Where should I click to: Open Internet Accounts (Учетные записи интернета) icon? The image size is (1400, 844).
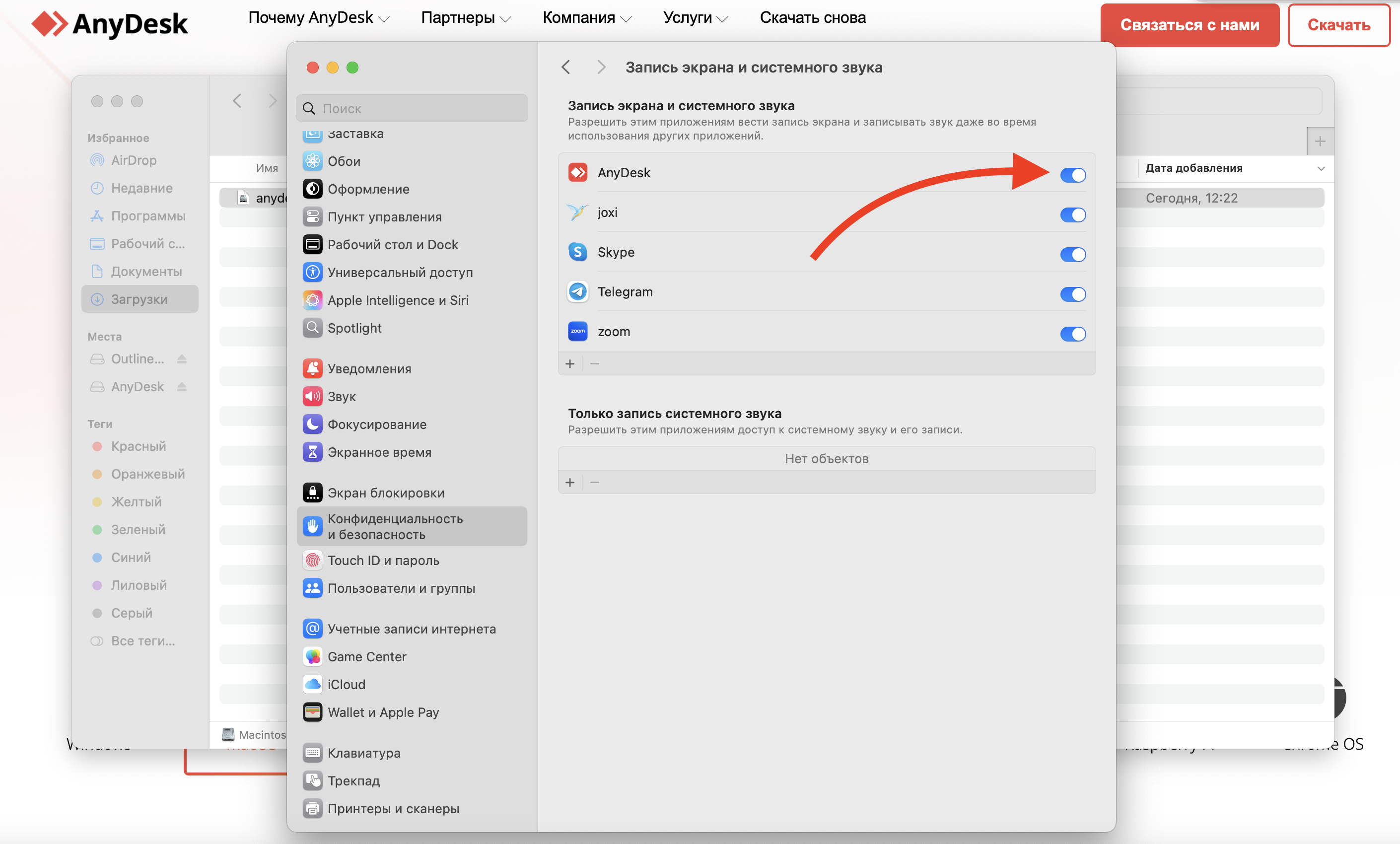(312, 629)
